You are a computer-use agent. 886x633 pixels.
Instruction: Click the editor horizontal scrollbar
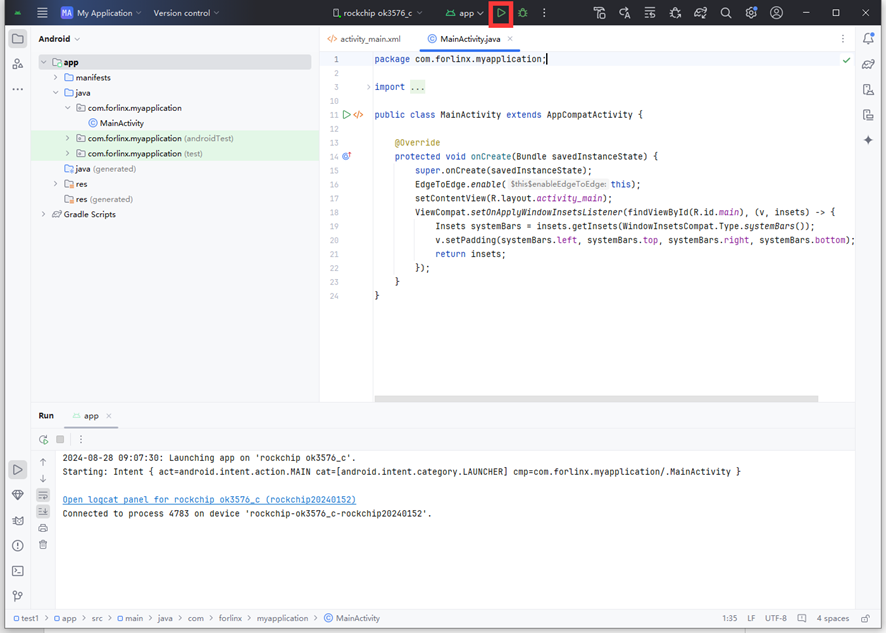point(596,399)
